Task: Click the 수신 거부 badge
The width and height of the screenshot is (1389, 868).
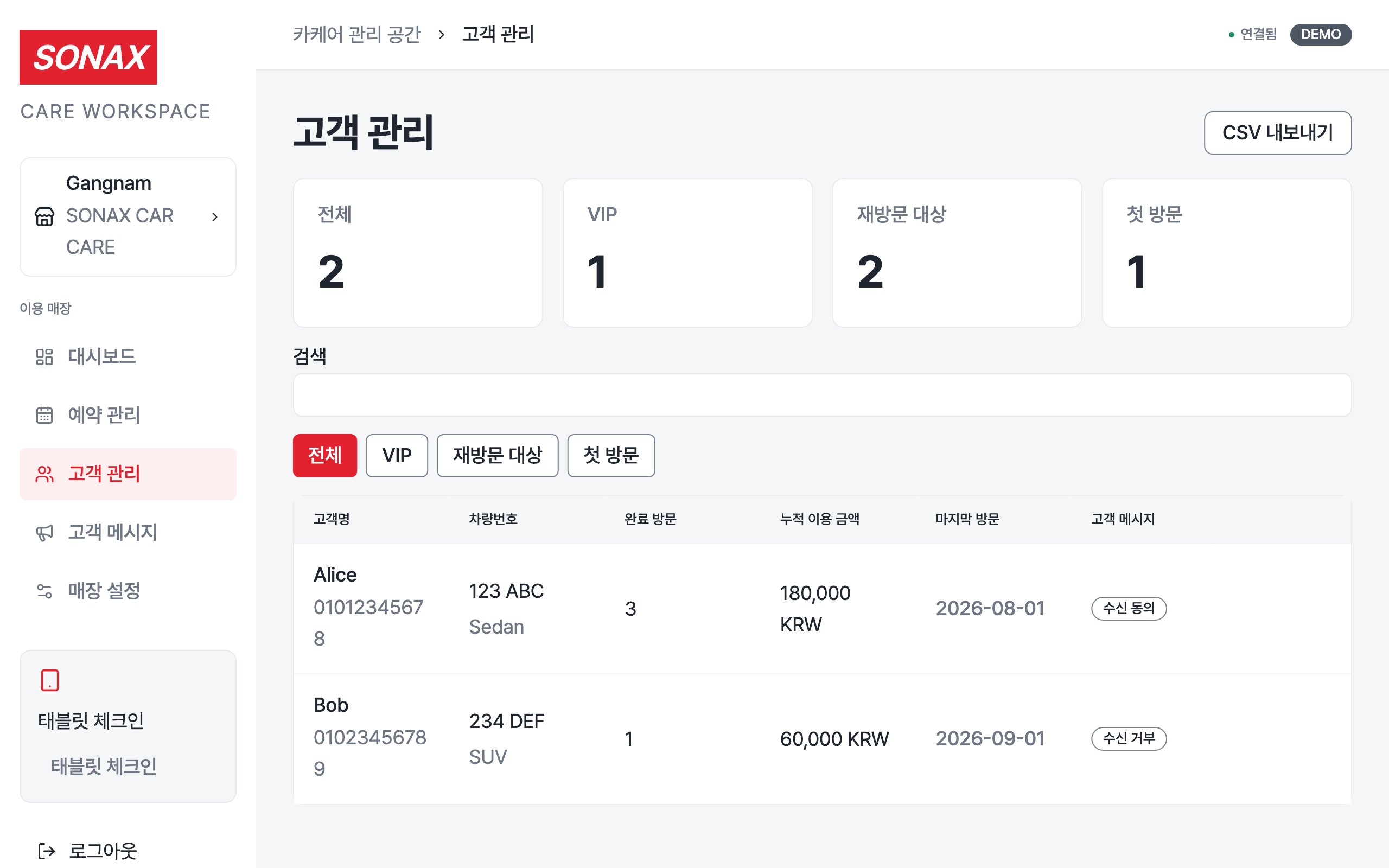Action: pyautogui.click(x=1129, y=739)
